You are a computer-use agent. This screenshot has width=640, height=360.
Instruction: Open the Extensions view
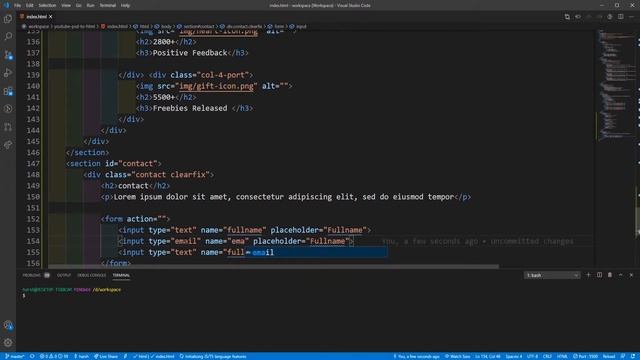point(8,91)
